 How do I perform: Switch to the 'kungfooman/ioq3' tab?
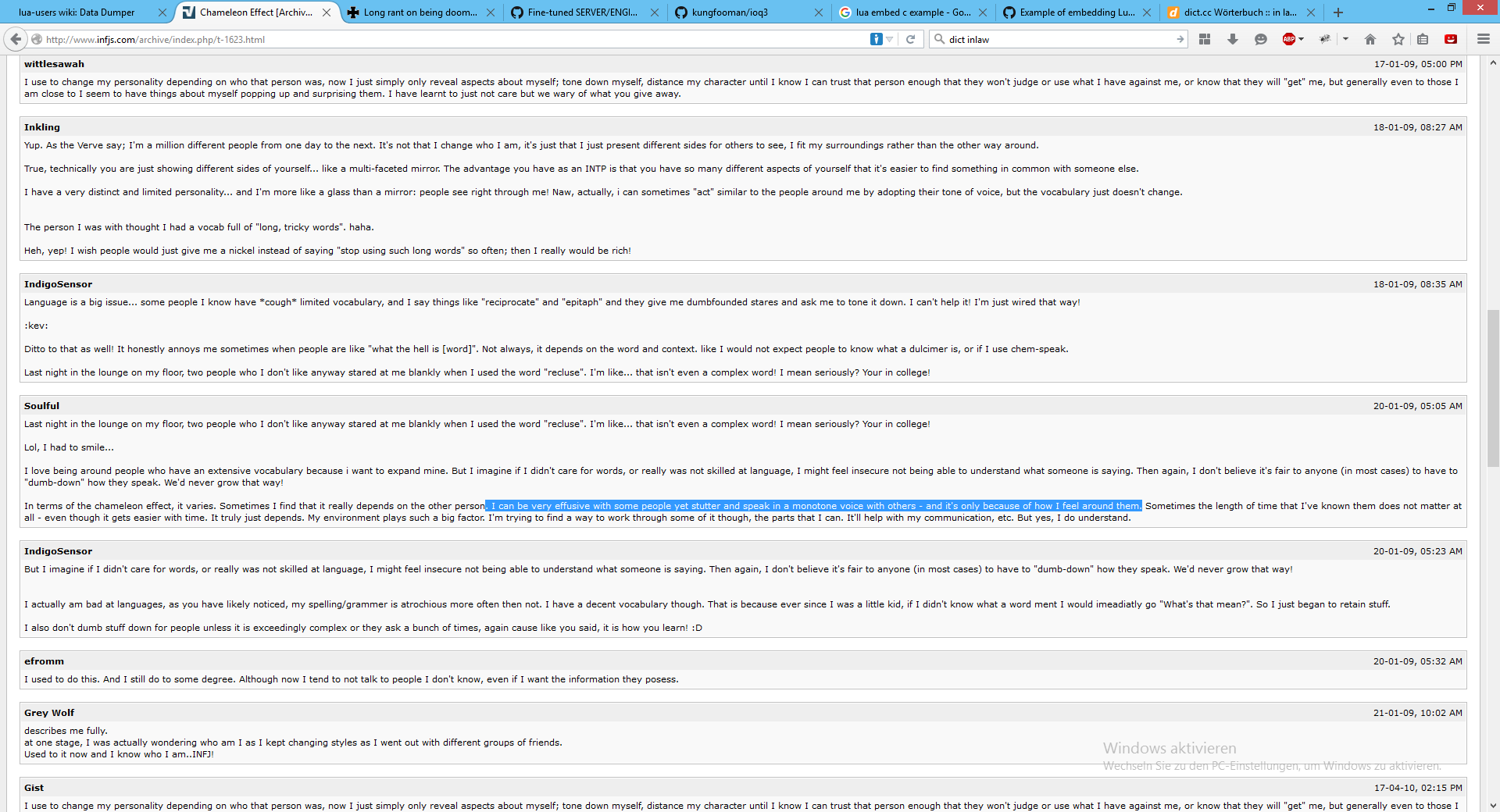[730, 12]
